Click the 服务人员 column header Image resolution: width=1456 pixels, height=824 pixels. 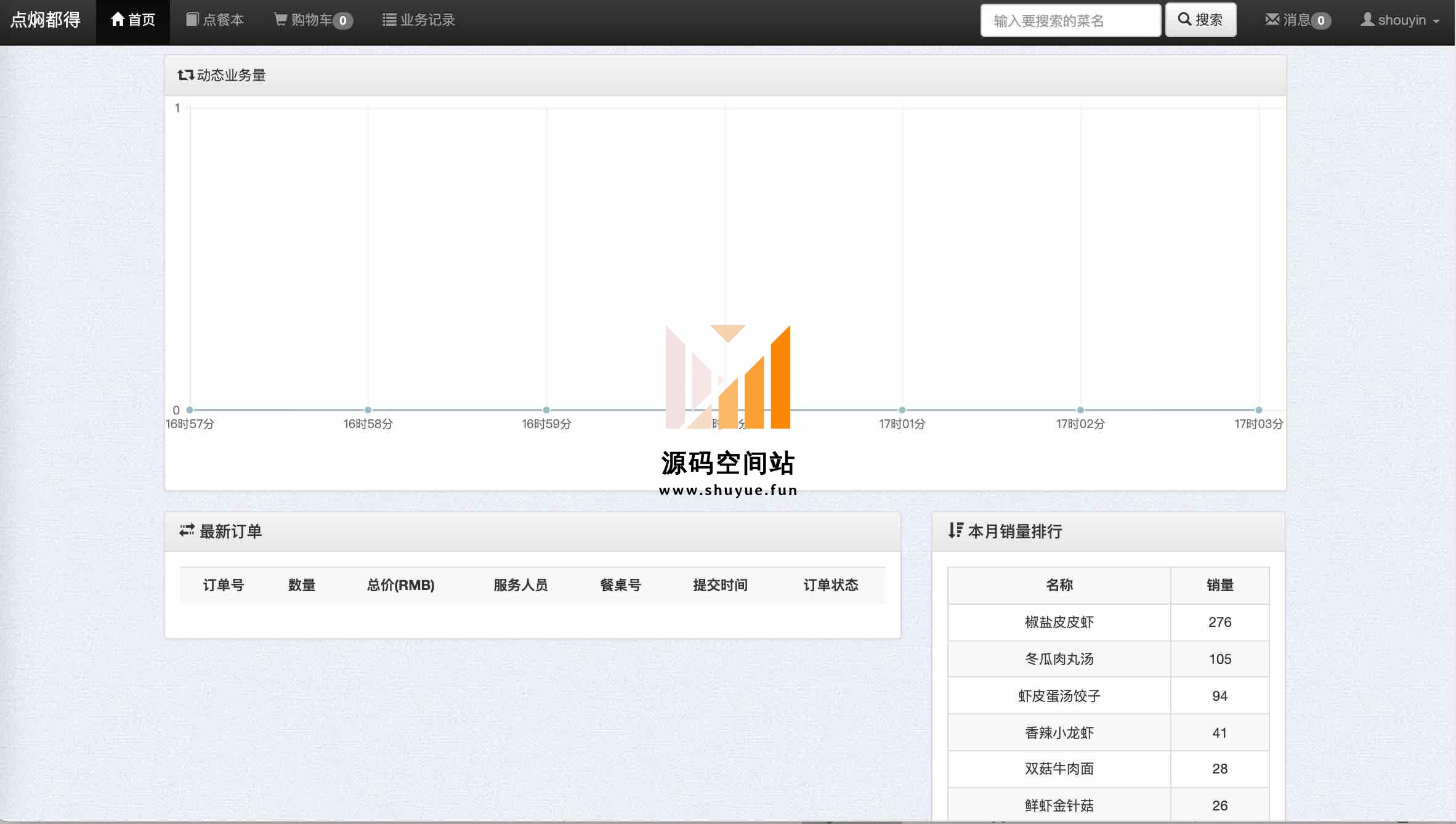click(x=520, y=585)
